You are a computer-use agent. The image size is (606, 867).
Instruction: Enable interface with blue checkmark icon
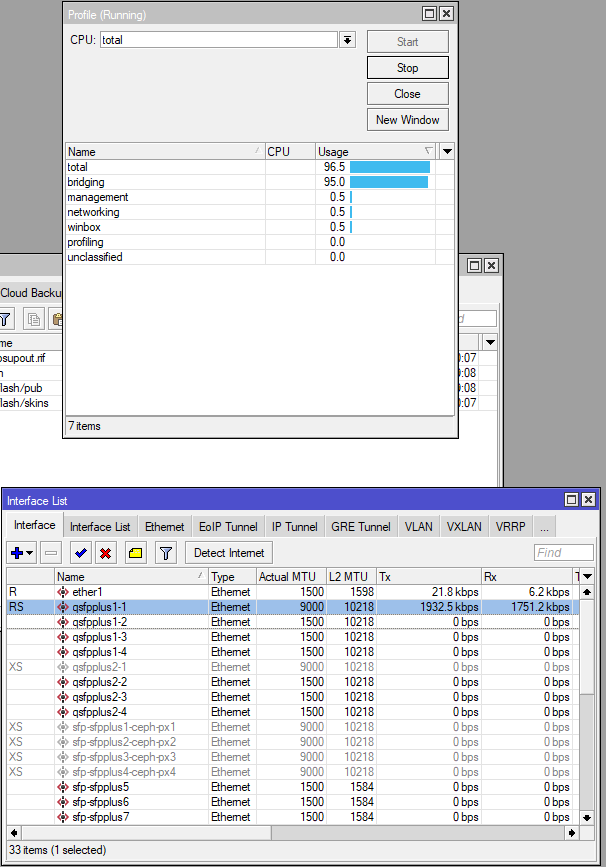81,553
